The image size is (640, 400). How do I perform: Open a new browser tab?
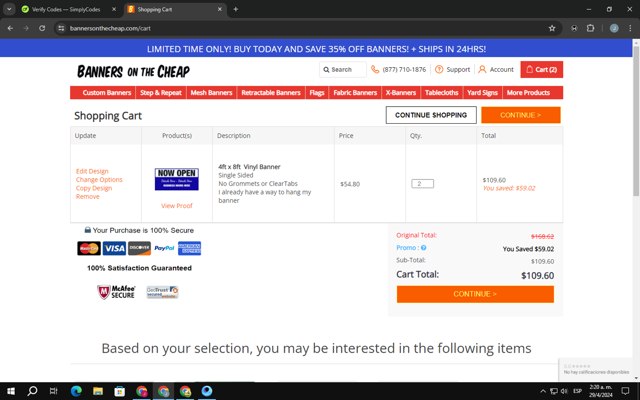click(236, 9)
